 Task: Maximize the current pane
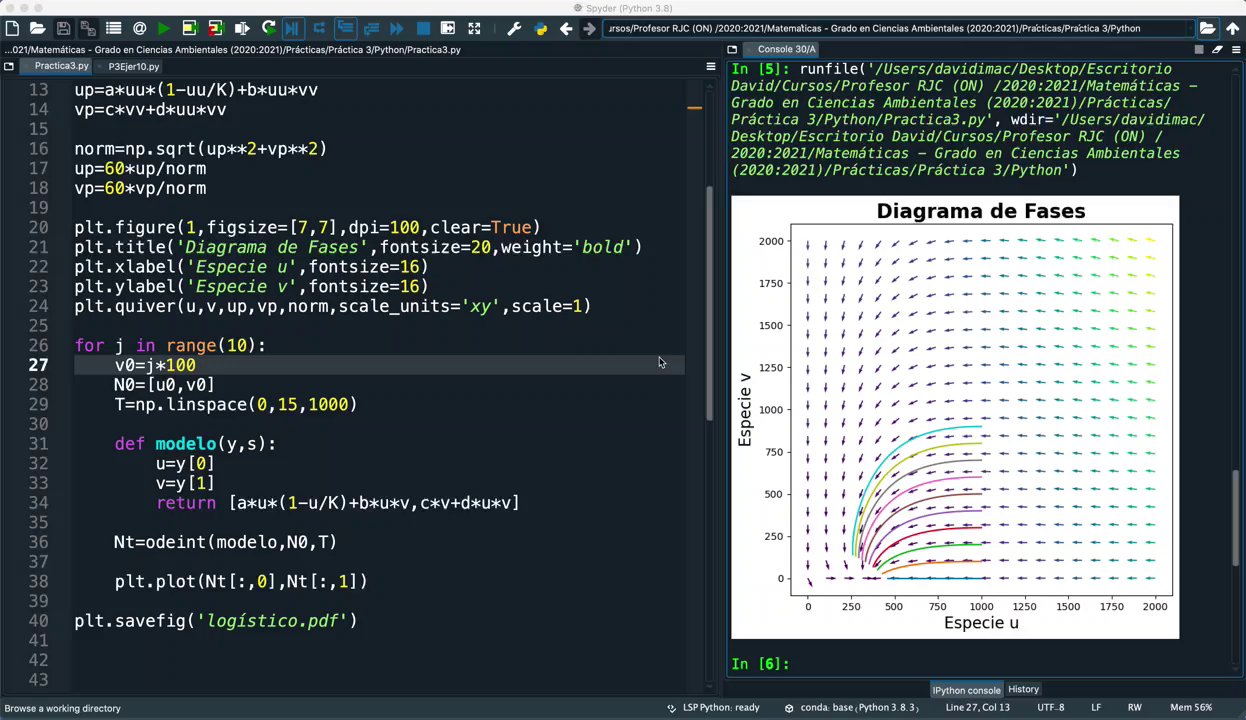448,28
